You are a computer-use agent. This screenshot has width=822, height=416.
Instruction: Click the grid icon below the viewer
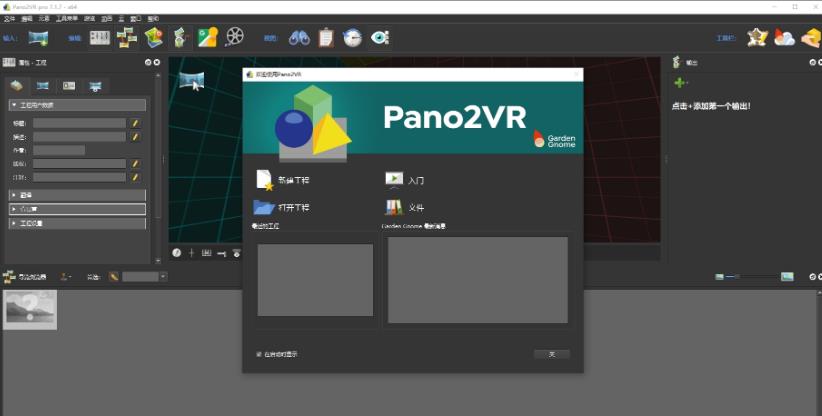(x=207, y=253)
